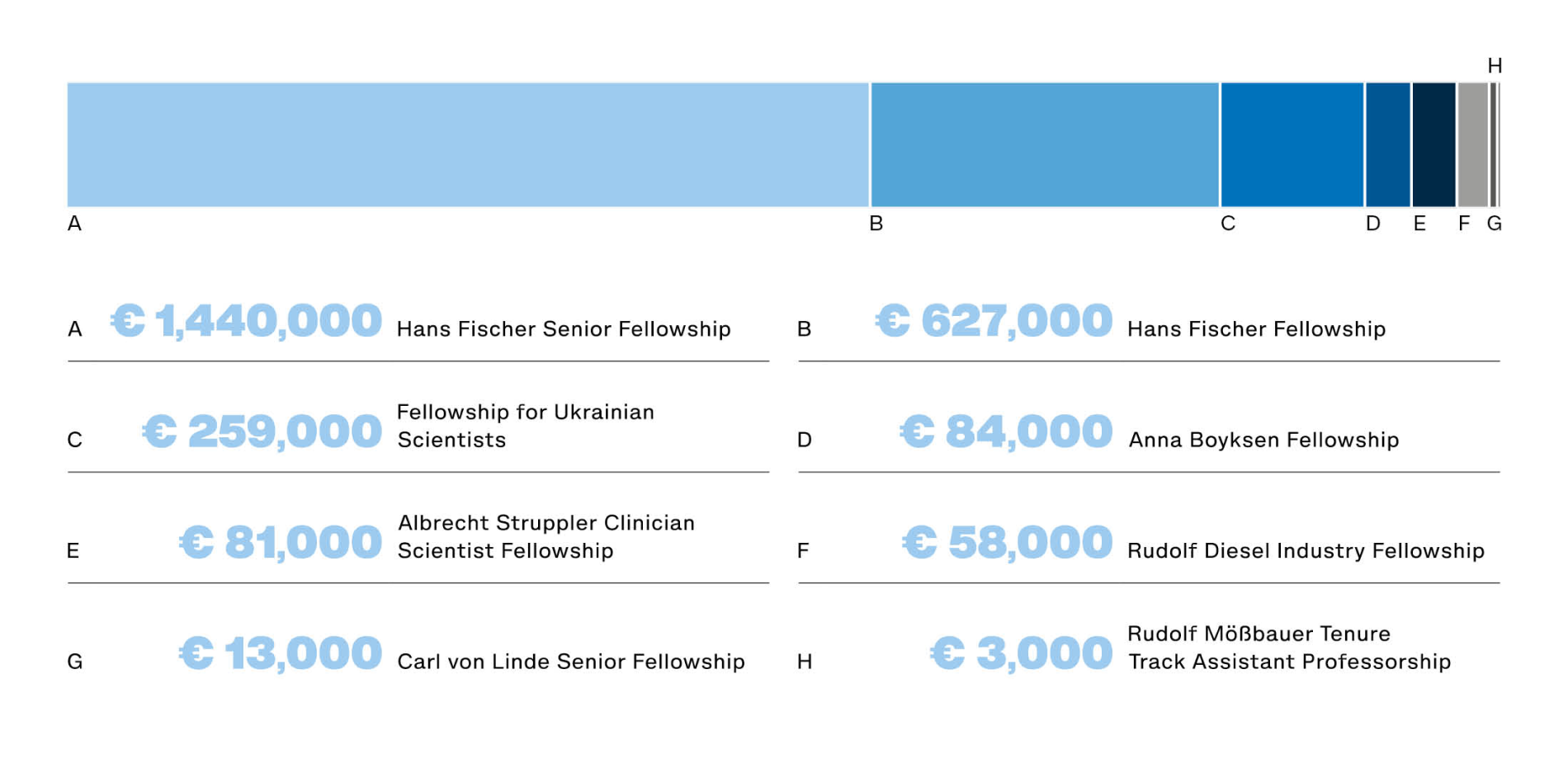Select the Hans Fischer Senior Fellowship text
Screen dimensions: 1568x759
(x=564, y=329)
